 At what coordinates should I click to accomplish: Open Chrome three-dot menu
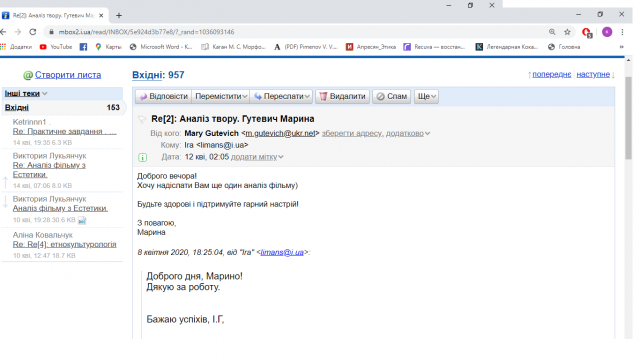[x=622, y=32]
